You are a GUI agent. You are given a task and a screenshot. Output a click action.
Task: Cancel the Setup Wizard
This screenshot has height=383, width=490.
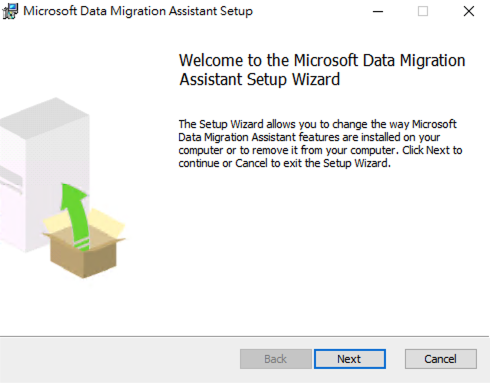point(441,359)
